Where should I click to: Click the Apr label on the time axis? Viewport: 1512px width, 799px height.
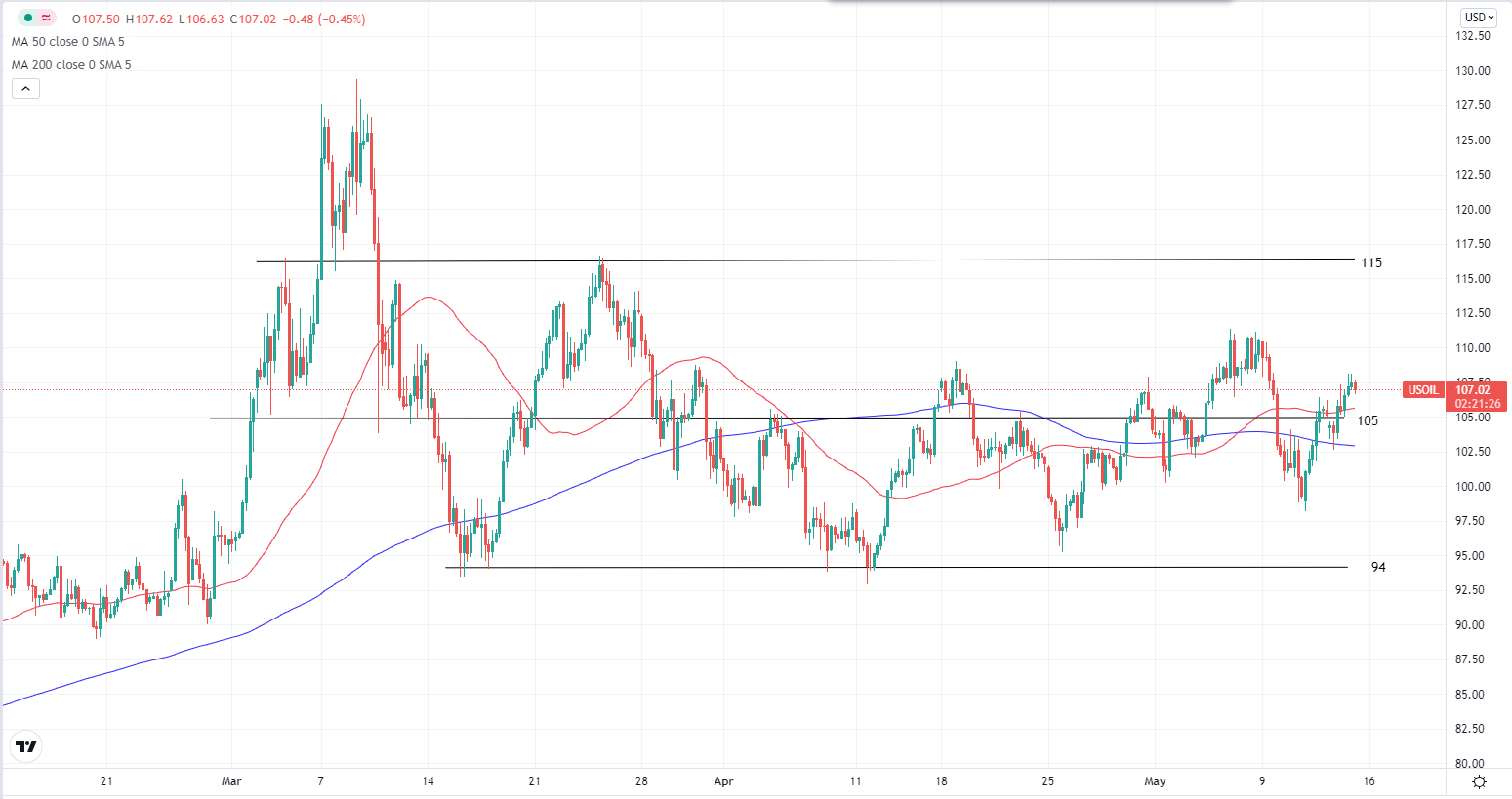click(723, 781)
